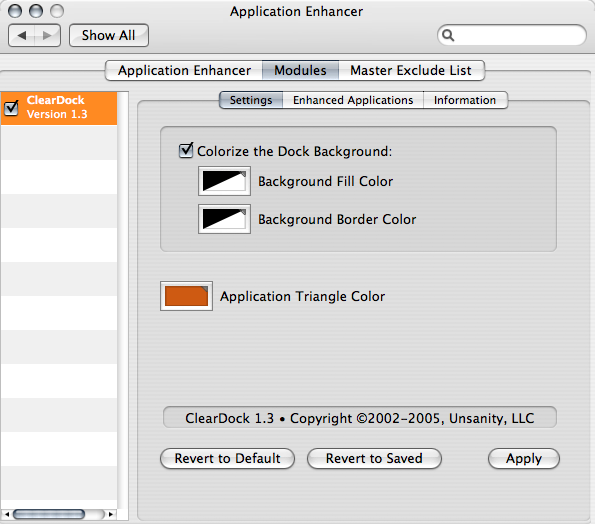Image resolution: width=595 pixels, height=524 pixels.
Task: Open the Master Exclude List tab
Action: click(x=411, y=71)
